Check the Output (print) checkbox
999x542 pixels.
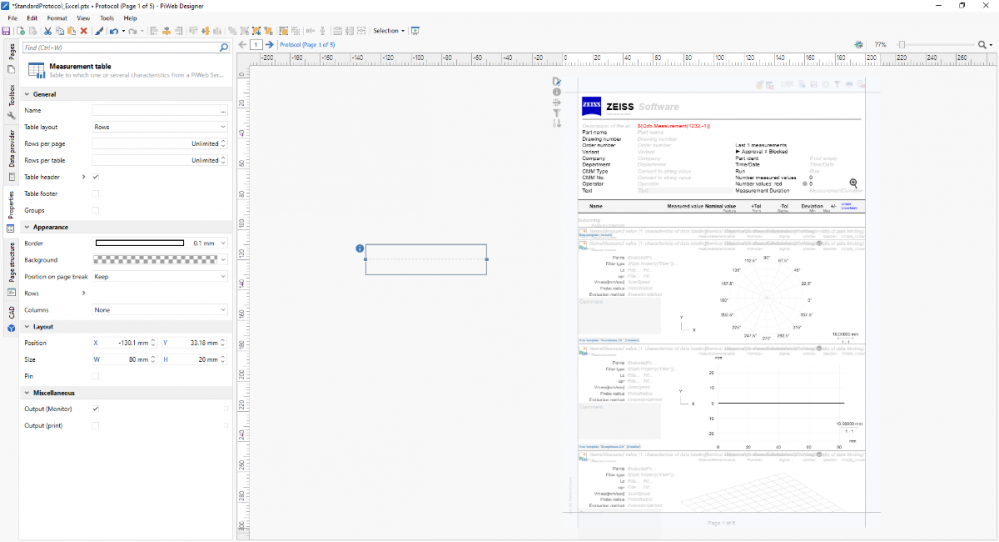click(96, 426)
